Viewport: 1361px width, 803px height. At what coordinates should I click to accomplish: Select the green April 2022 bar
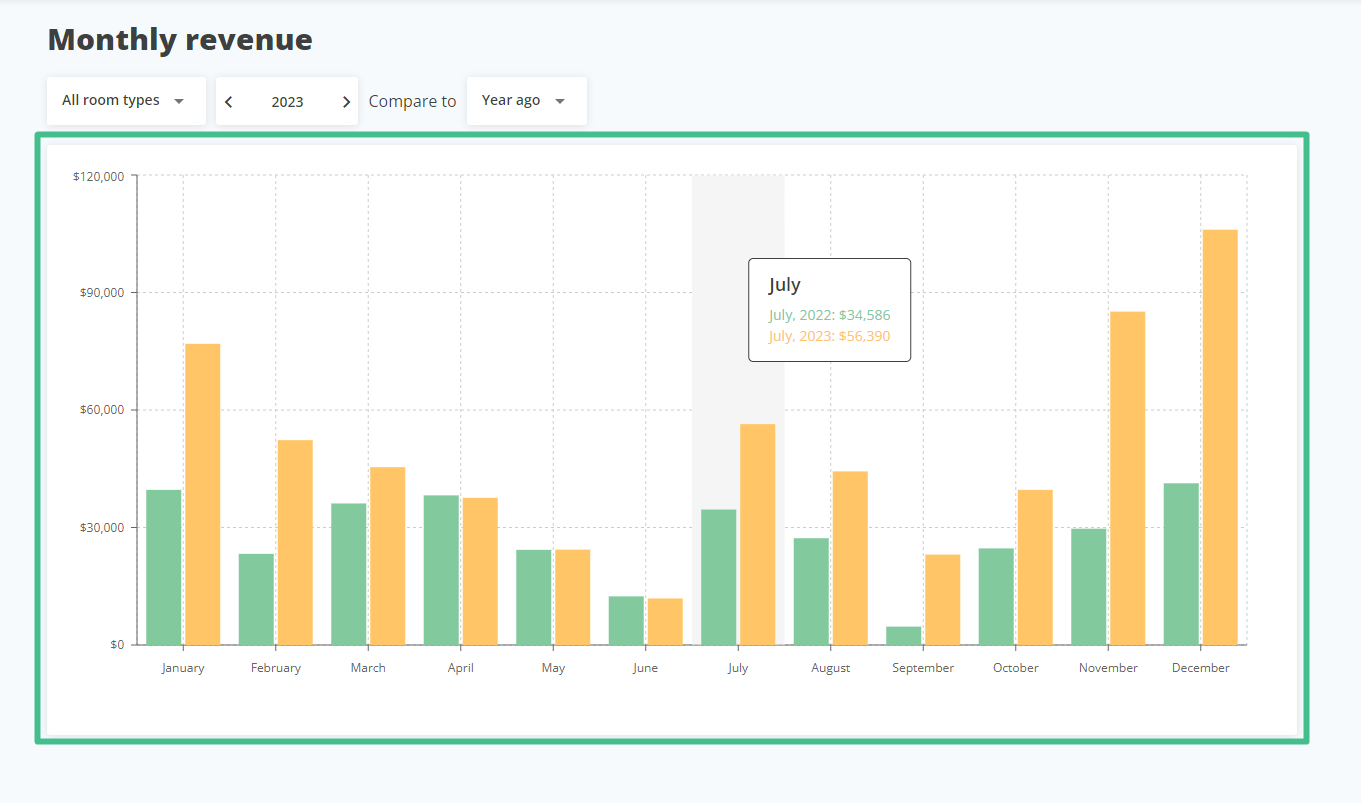tap(441, 570)
